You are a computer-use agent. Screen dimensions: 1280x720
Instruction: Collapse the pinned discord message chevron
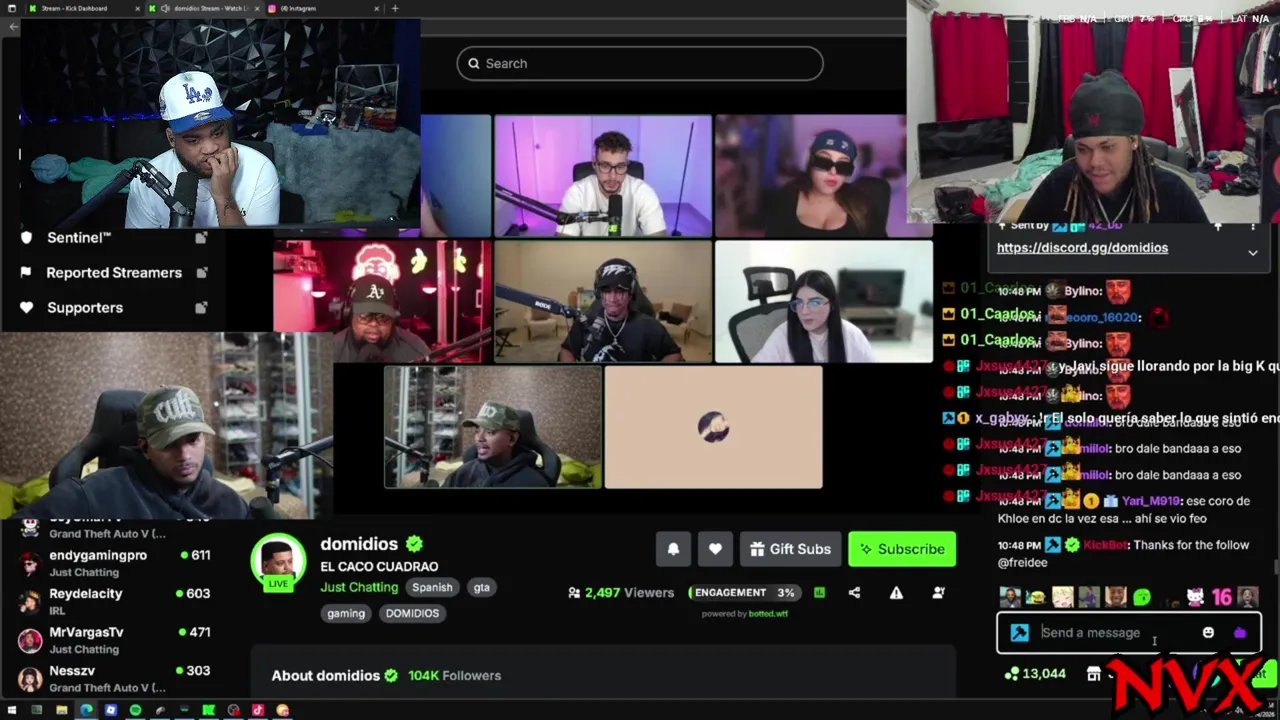(x=1253, y=253)
